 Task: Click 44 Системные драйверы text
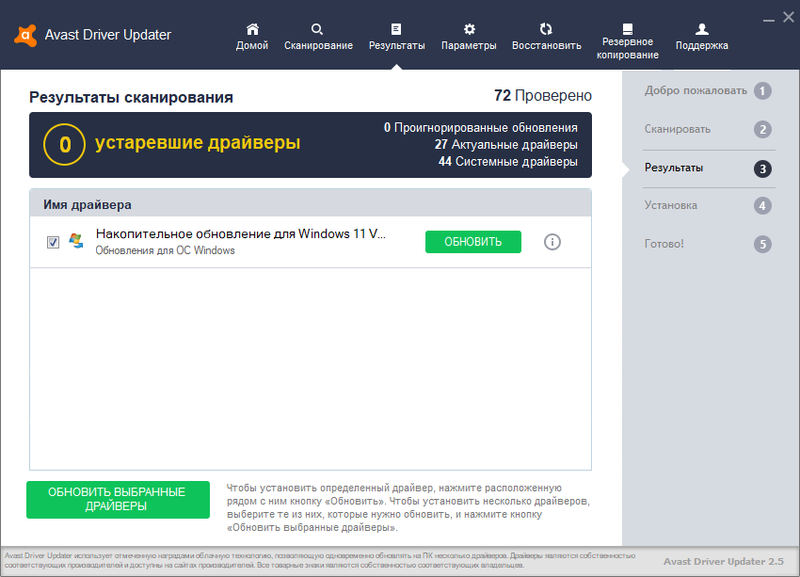(508, 162)
